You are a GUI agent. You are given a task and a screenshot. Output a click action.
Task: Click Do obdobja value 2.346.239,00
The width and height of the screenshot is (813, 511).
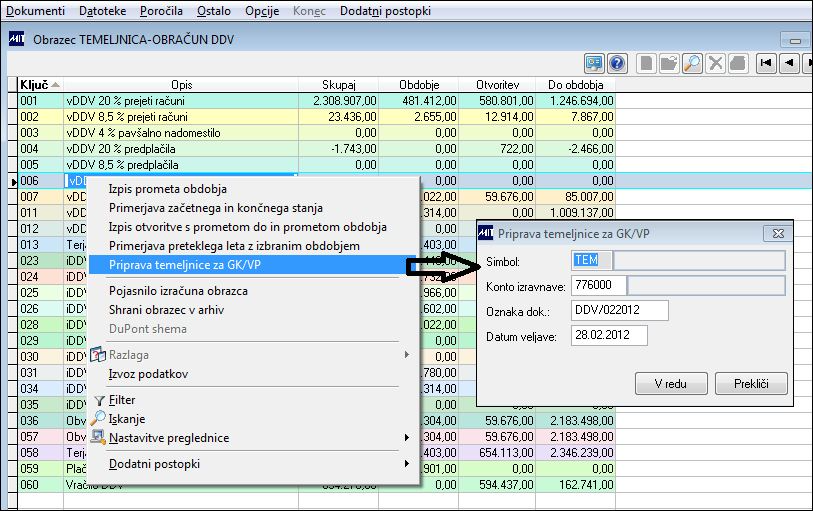click(576, 452)
